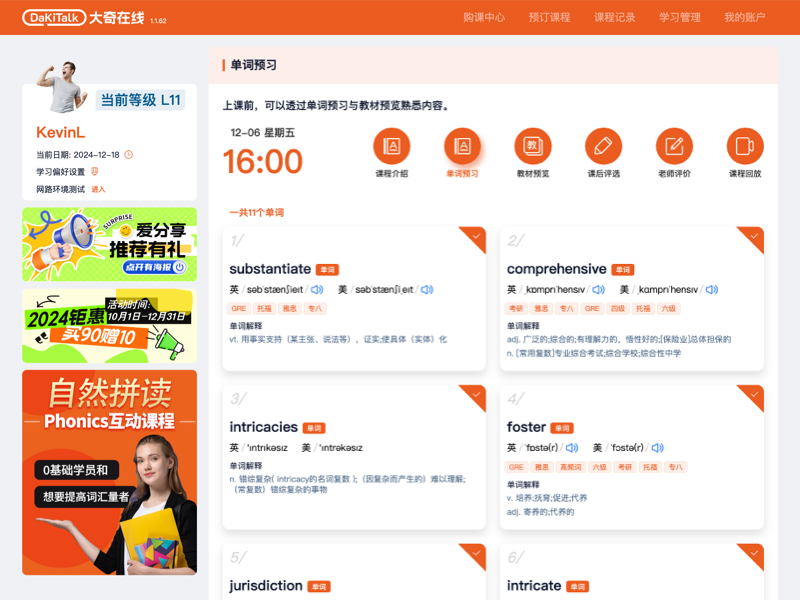Screen dimensions: 800x600
Task: Click the 课程回放 class replay icon
Action: [744, 149]
